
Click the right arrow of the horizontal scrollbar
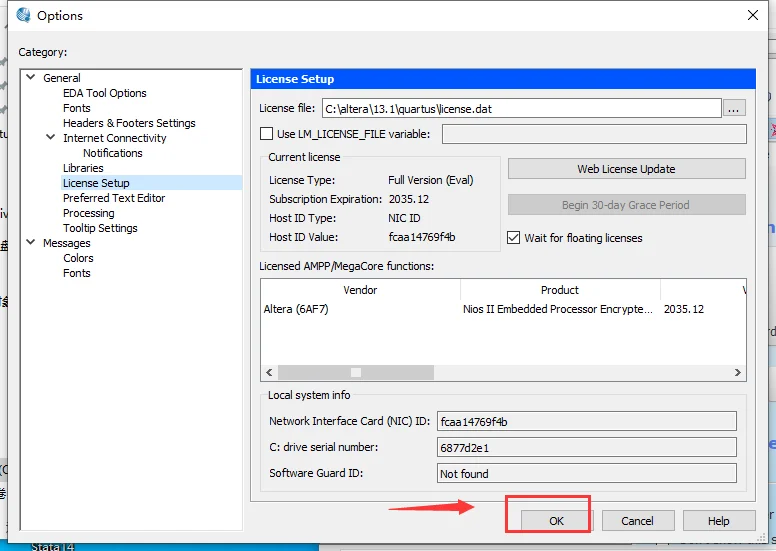737,372
